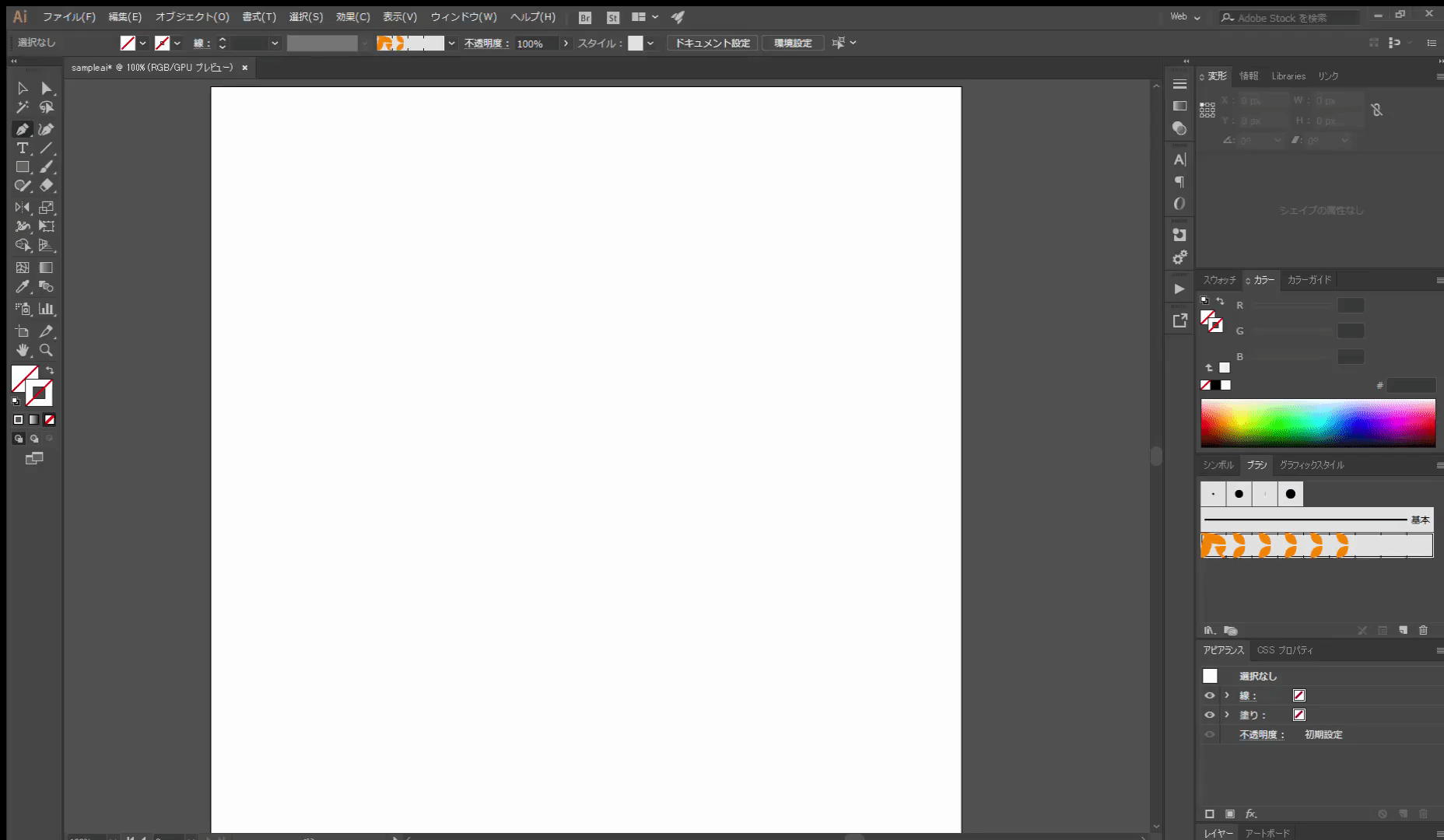The height and width of the screenshot is (840, 1444).
Task: Toggle constrain width and height proportions link
Action: (1377, 110)
